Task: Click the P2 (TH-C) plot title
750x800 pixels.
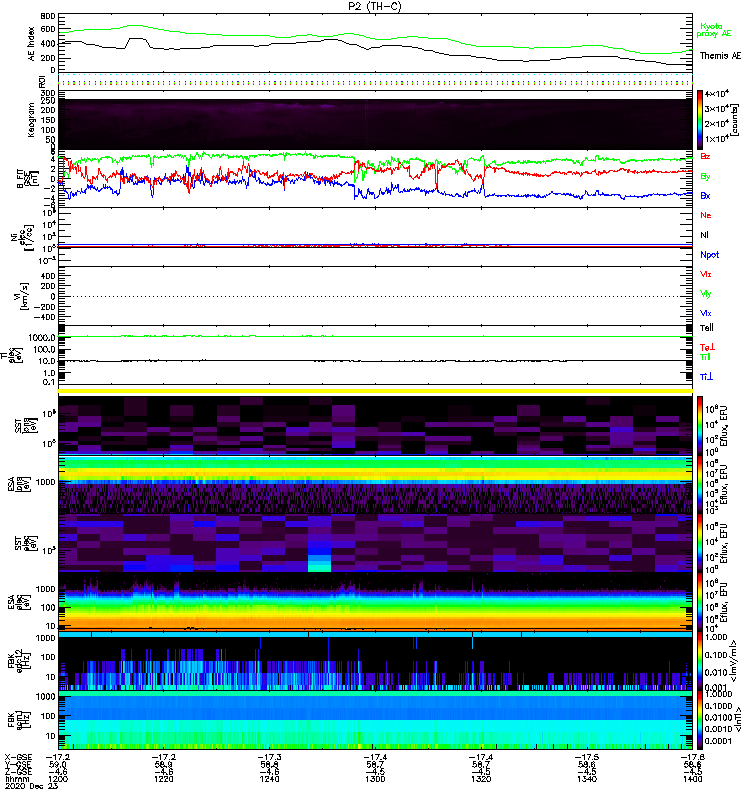Action: (x=374, y=6)
